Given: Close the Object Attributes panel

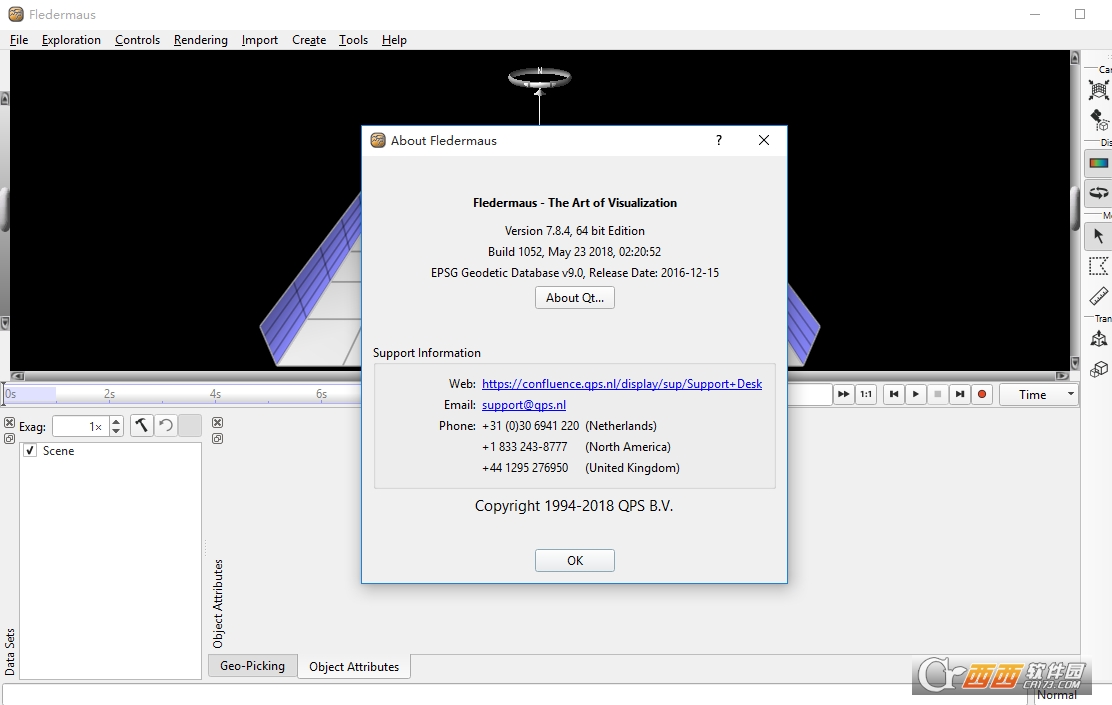Looking at the screenshot, I should click(x=218, y=423).
